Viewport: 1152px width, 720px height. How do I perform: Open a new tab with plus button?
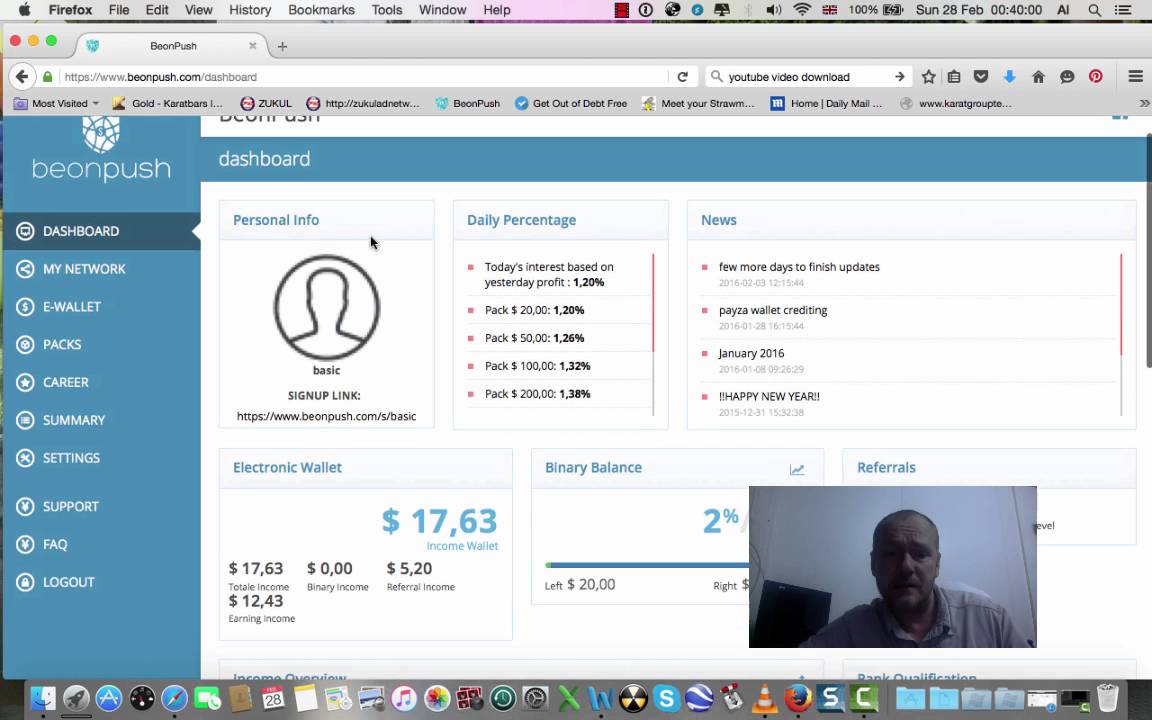tap(282, 46)
